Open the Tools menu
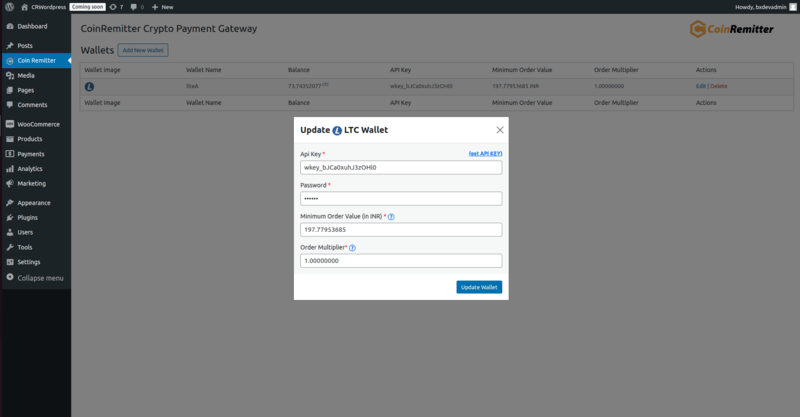The height and width of the screenshot is (417, 800). (x=24, y=247)
